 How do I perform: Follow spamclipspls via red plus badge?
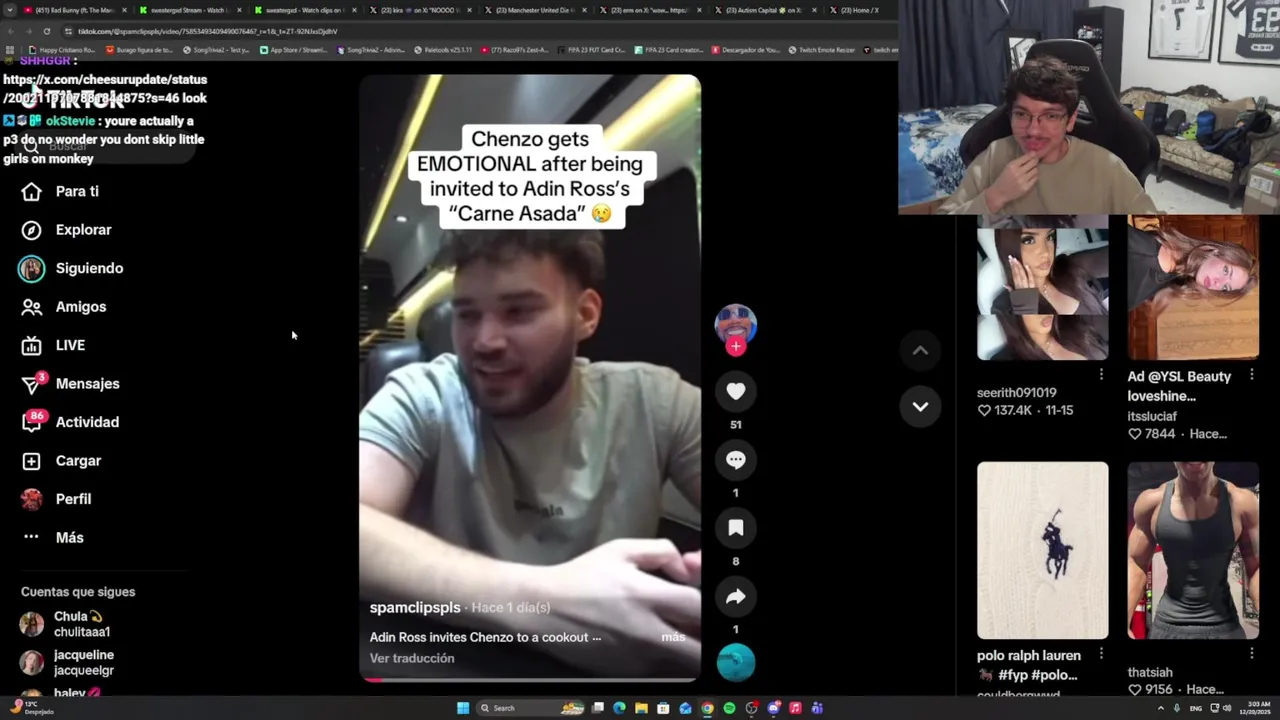(x=736, y=346)
